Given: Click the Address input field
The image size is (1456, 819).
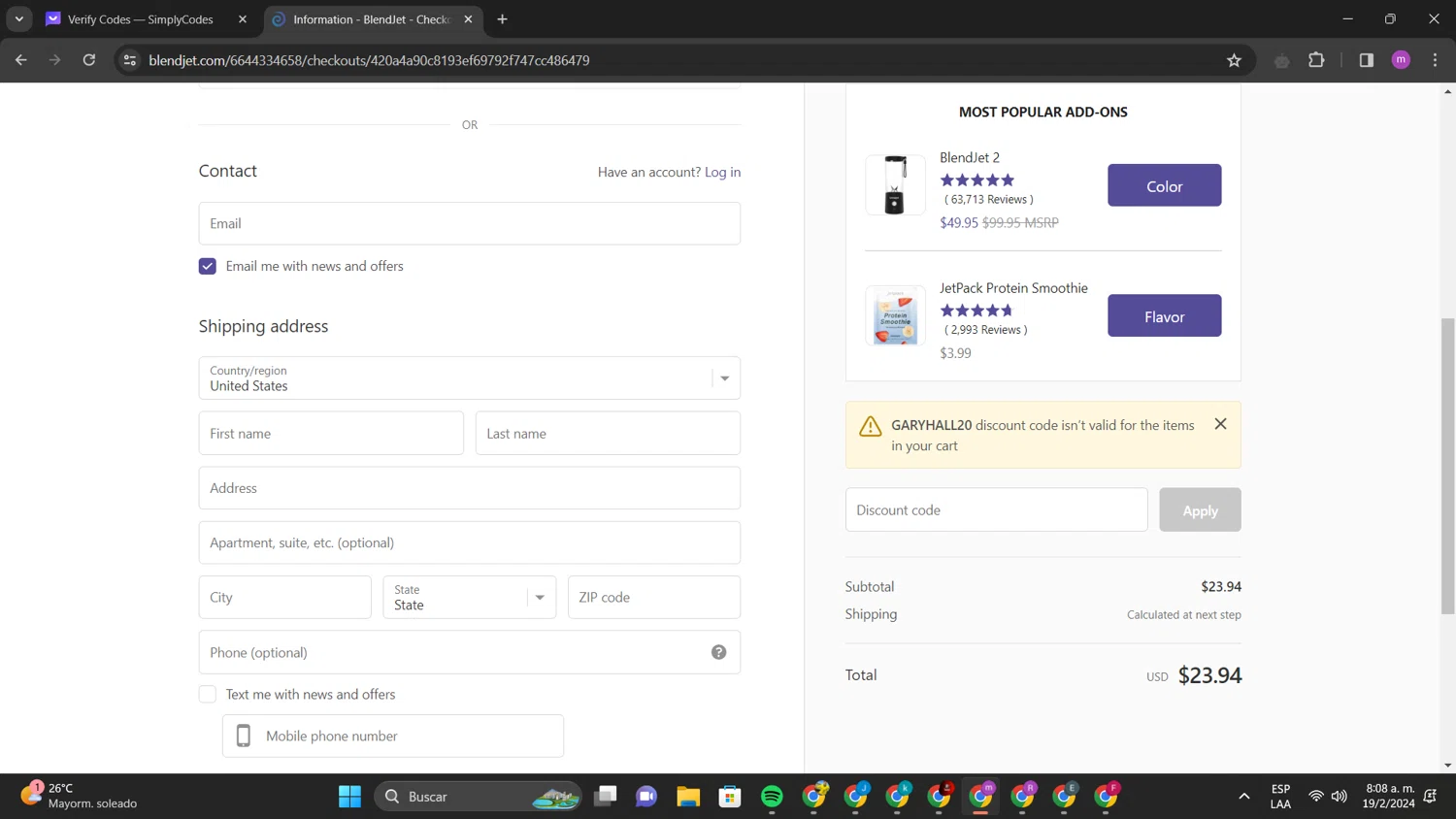Looking at the screenshot, I should 470,488.
